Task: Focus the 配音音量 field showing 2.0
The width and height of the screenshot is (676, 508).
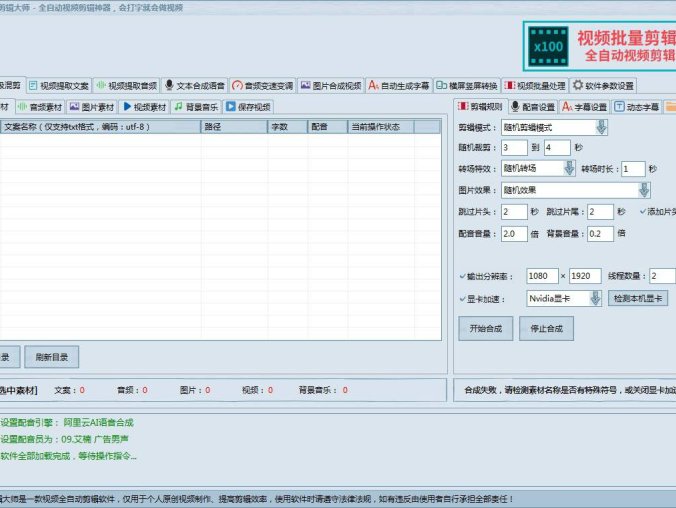Action: 514,234
